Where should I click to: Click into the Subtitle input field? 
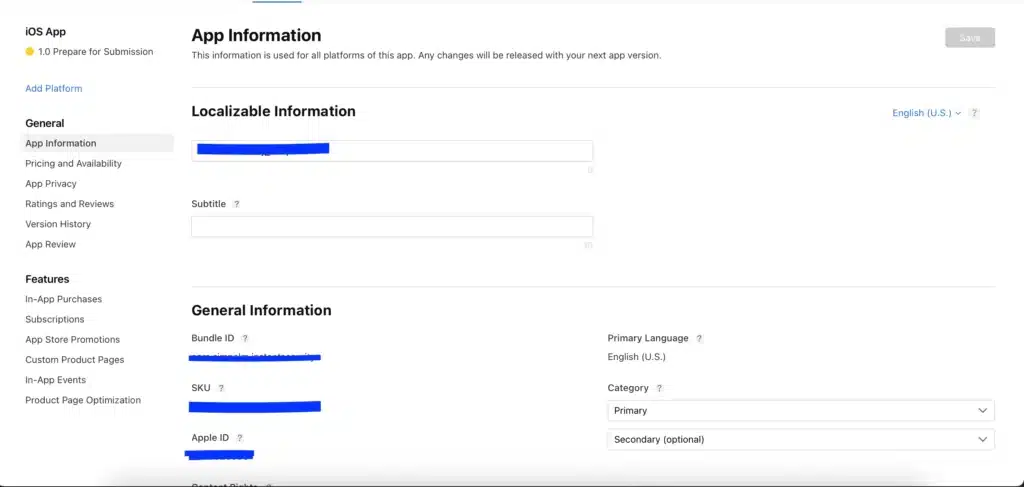tap(392, 227)
